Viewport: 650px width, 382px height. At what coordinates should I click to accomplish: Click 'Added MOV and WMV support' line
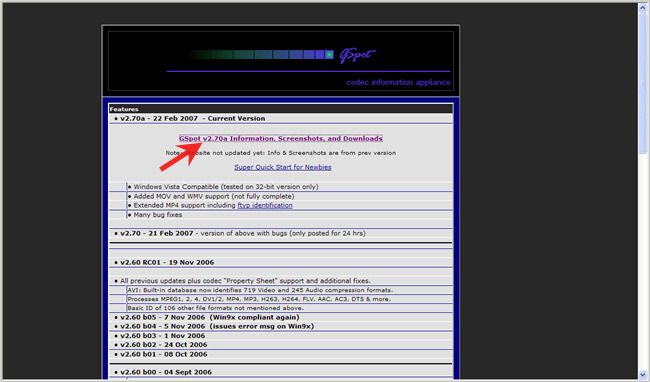pyautogui.click(x=213, y=196)
